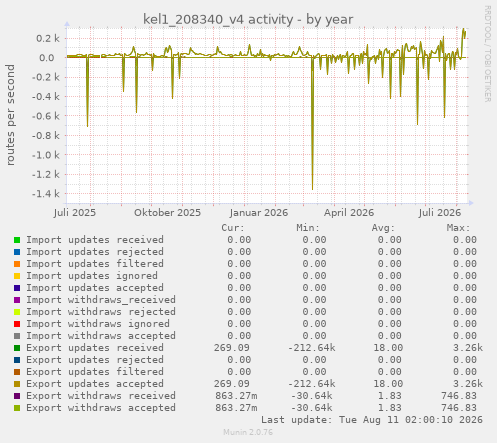This screenshot has width=497, height=443.
Task: Click the 'Januar 2026' x-axis label
Action: 259,213
